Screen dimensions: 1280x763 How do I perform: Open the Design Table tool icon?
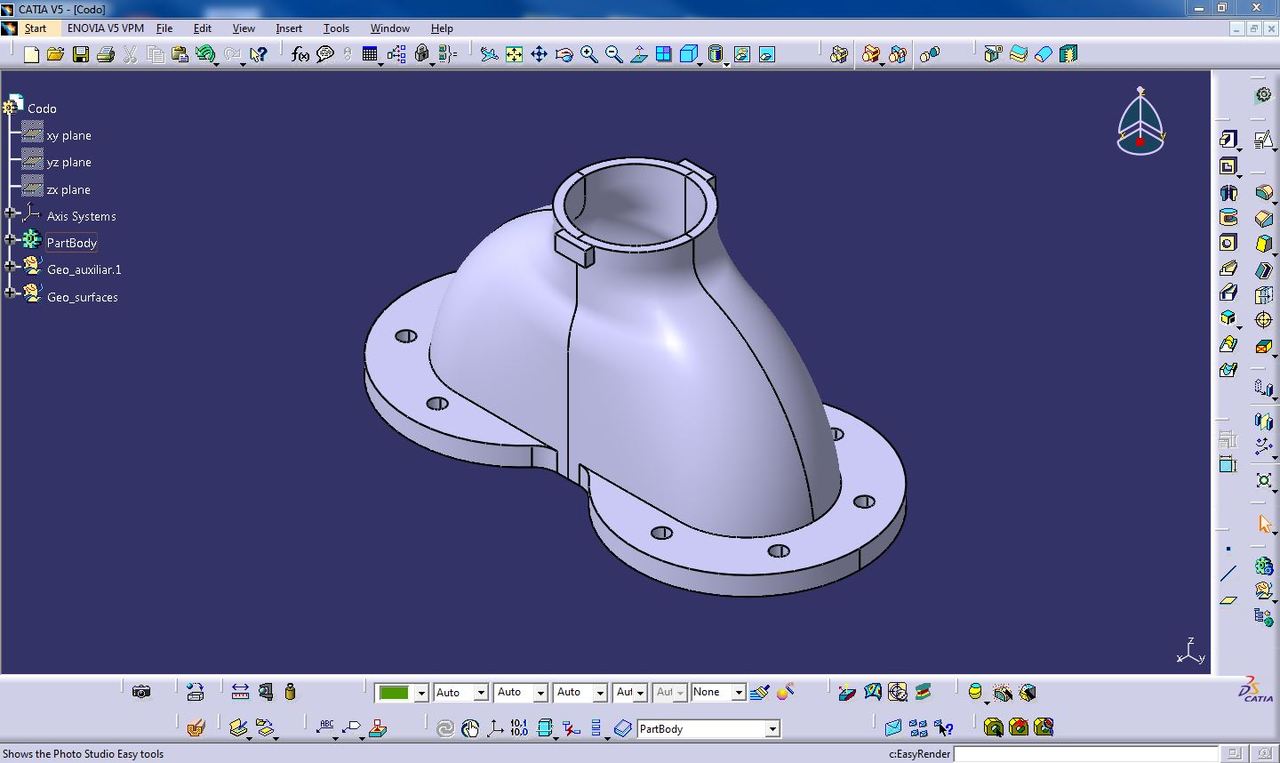370,54
